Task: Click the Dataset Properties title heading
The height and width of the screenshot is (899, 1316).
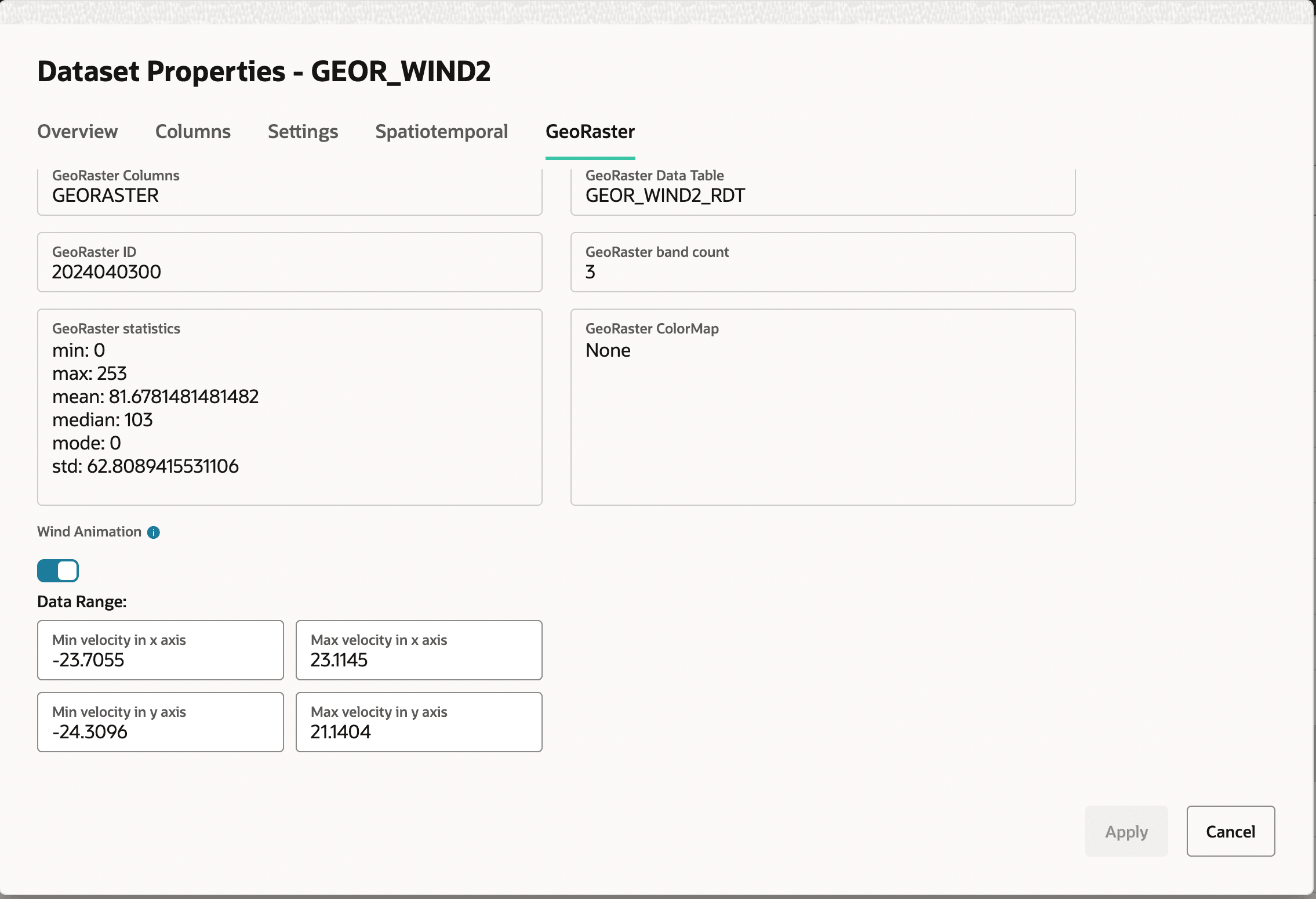Action: (x=264, y=72)
